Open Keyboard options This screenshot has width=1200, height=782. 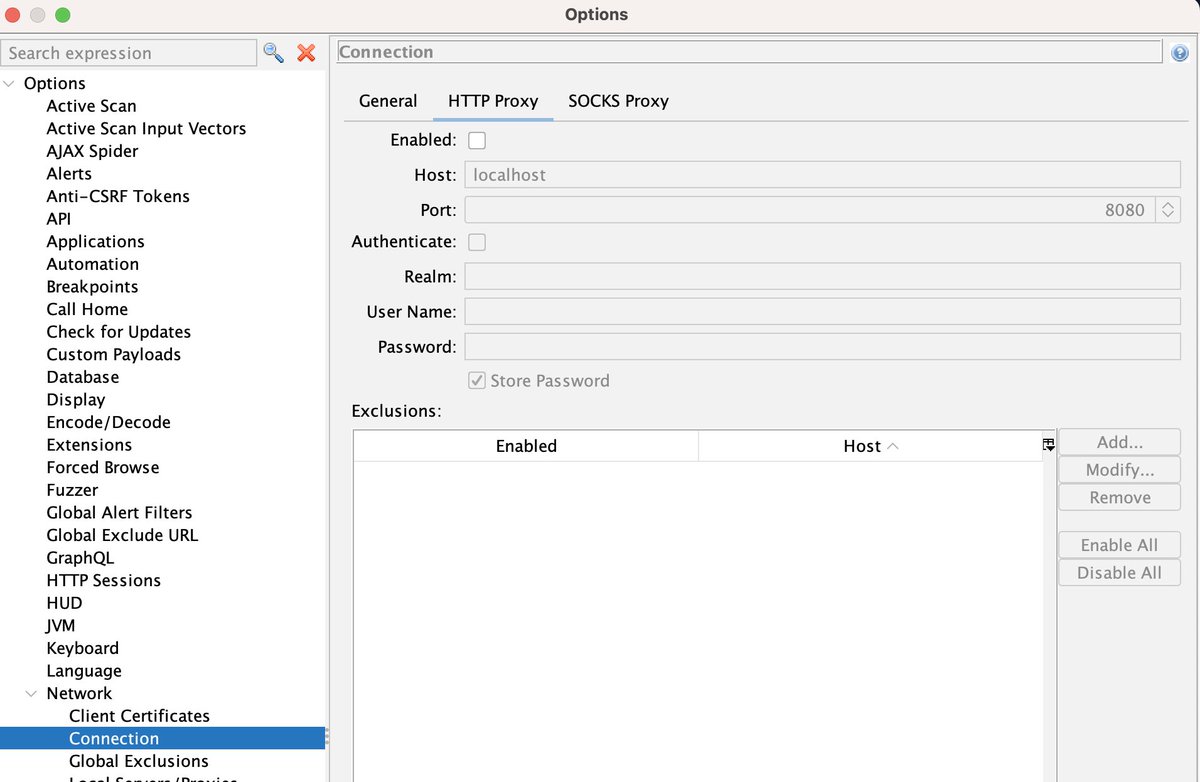[82, 648]
